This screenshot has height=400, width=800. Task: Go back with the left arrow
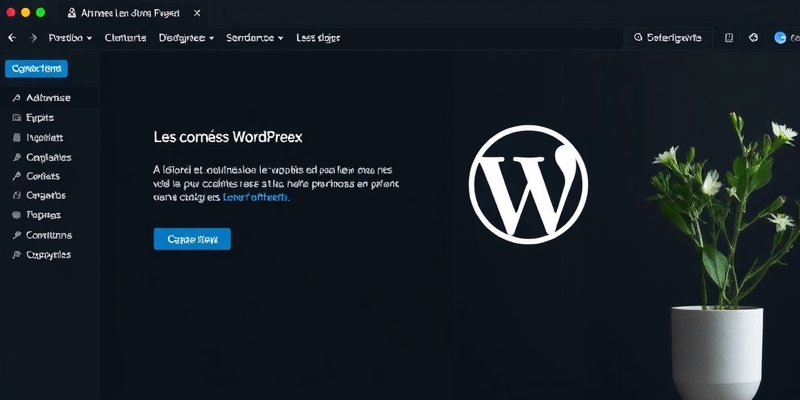(12, 38)
